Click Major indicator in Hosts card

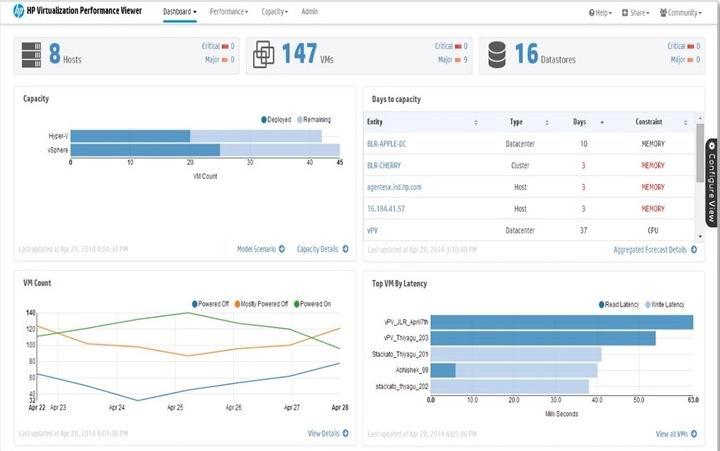219,60
